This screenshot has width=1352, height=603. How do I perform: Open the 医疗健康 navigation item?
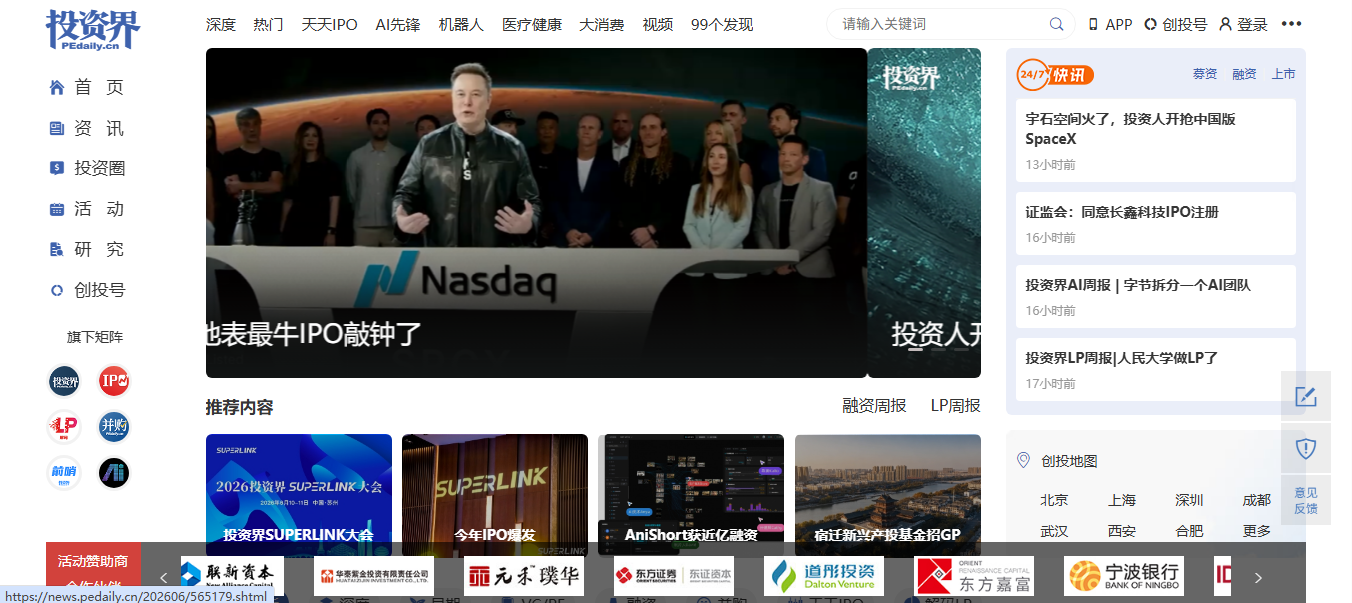[532, 24]
